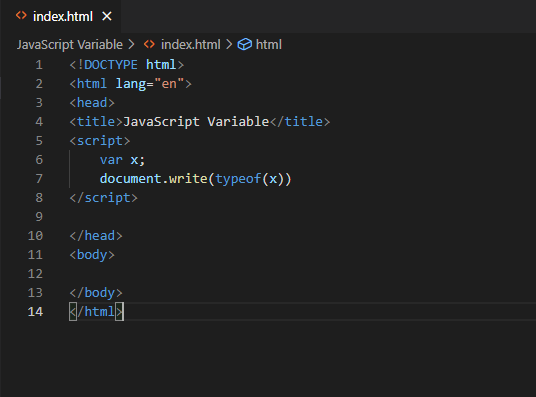
Task: Click line number 14 in gutter
Action: coord(35,312)
